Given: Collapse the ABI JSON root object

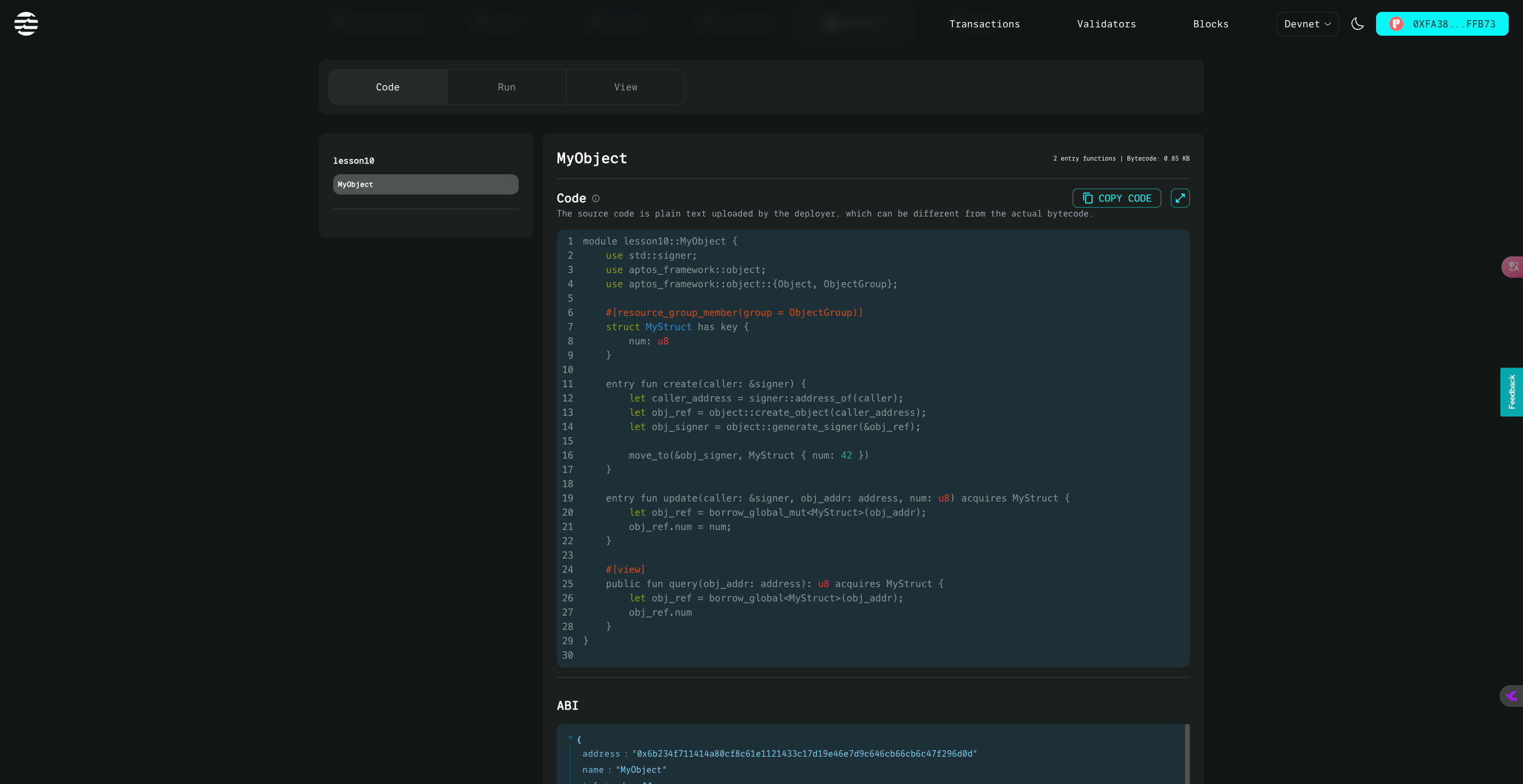Looking at the screenshot, I should (x=571, y=738).
